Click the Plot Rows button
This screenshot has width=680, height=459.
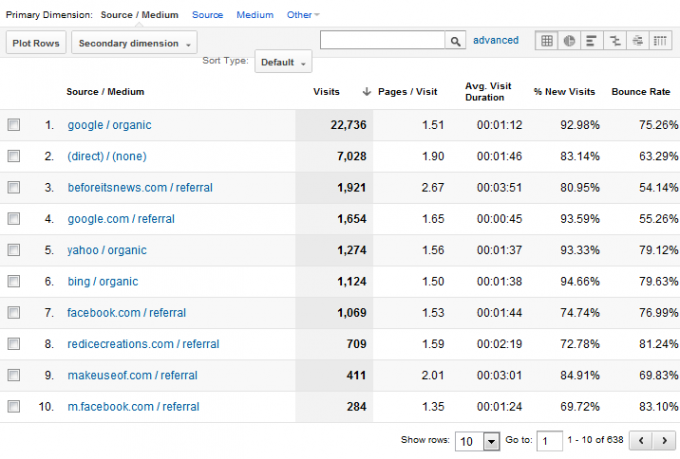tap(36, 43)
